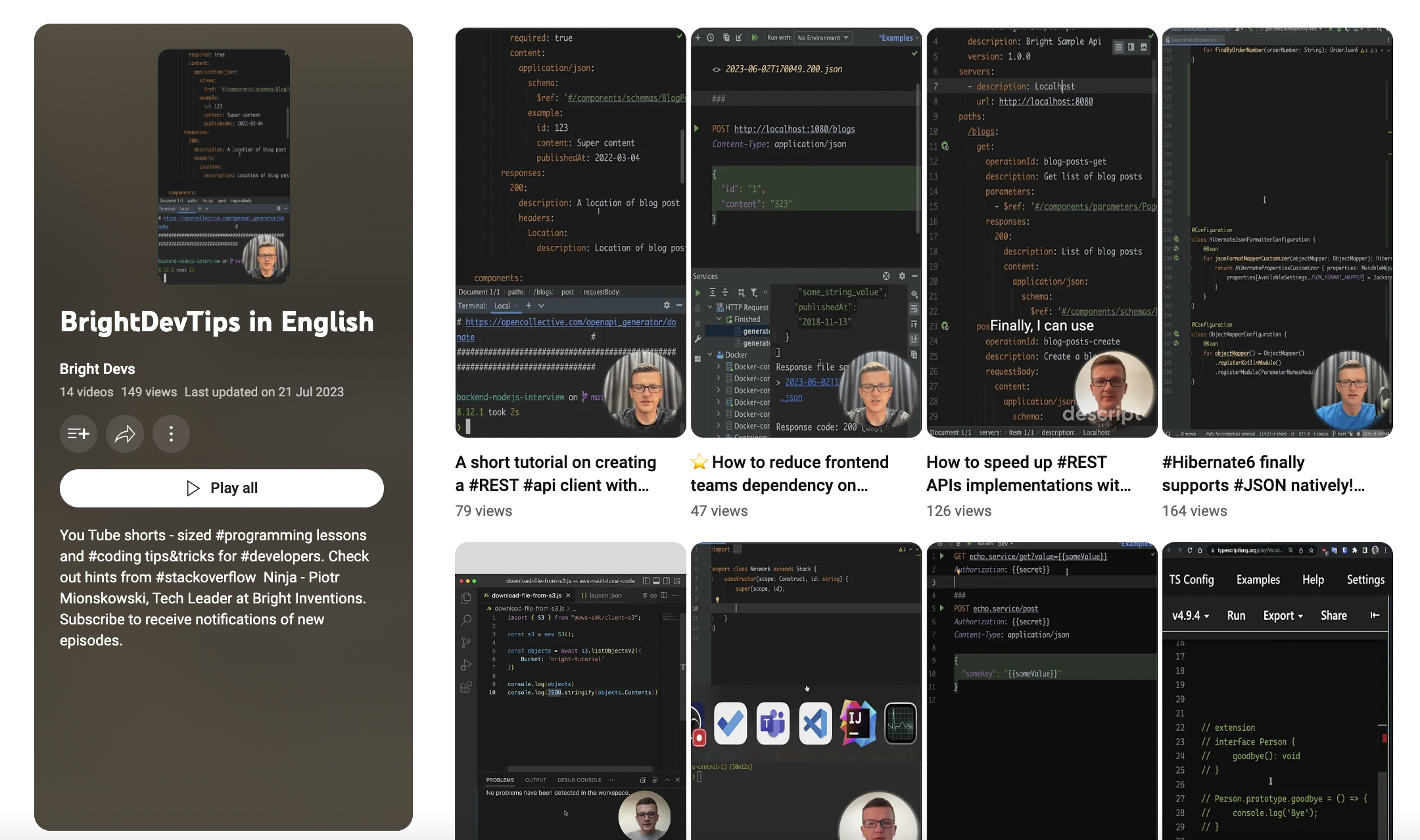Click the '126 views' label

click(959, 511)
